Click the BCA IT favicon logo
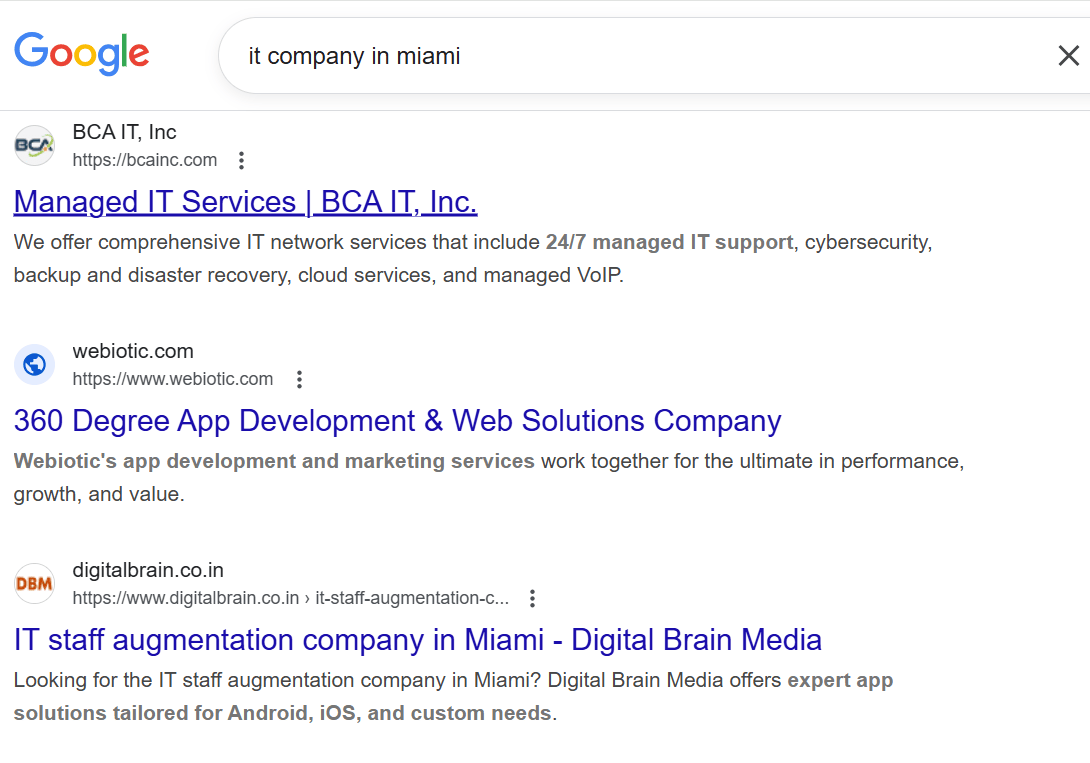Screen dimensions: 1090x763 tap(35, 146)
